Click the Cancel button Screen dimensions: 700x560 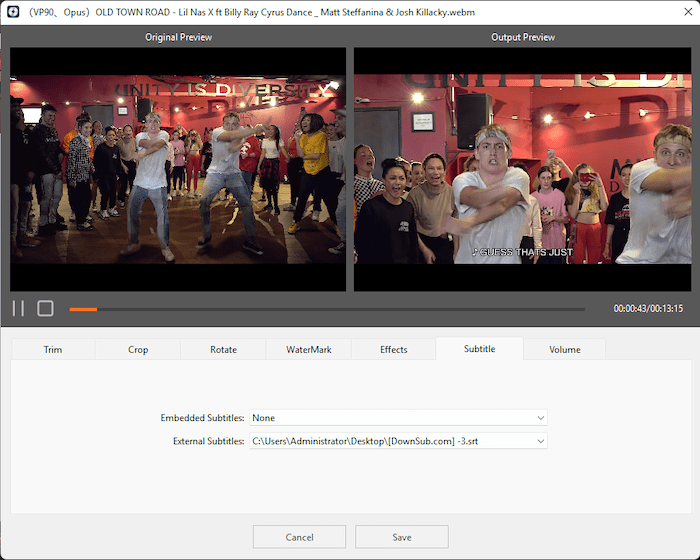tap(299, 537)
